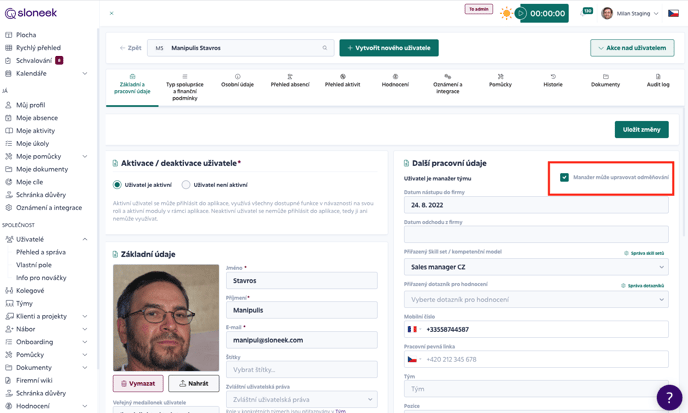Select Uživatel není aktivní radio
688x413 pixels.
(186, 185)
